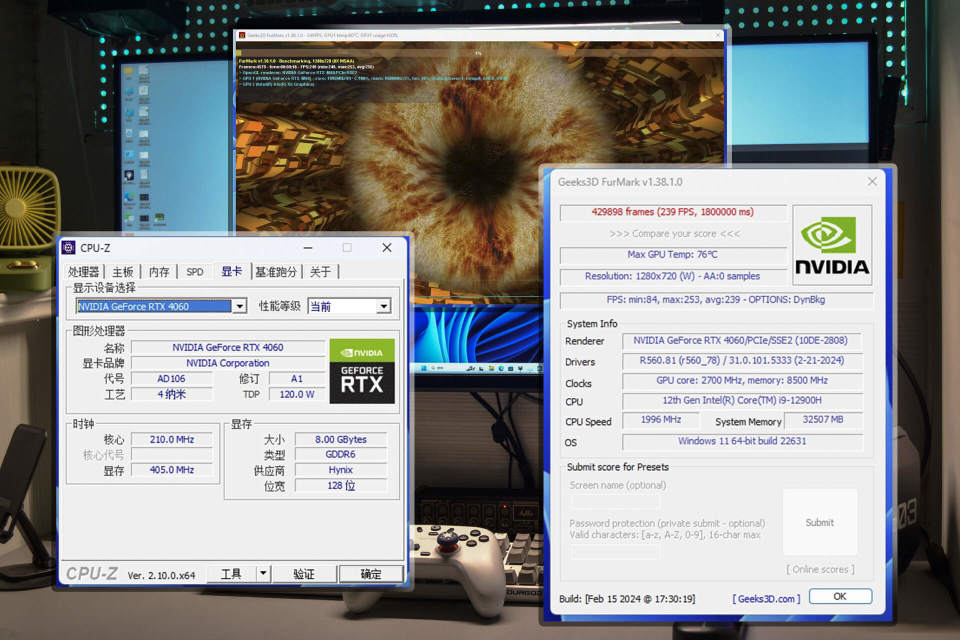
Task: Switch to the 处理器 tab in CPU-Z
Action: (83, 272)
